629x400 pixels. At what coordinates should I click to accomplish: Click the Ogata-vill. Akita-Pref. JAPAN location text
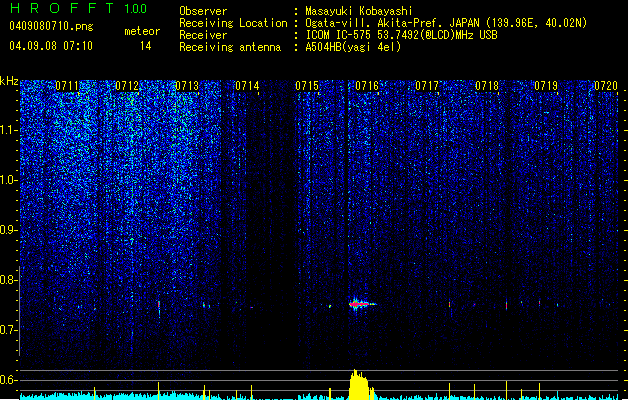pyautogui.click(x=446, y=23)
